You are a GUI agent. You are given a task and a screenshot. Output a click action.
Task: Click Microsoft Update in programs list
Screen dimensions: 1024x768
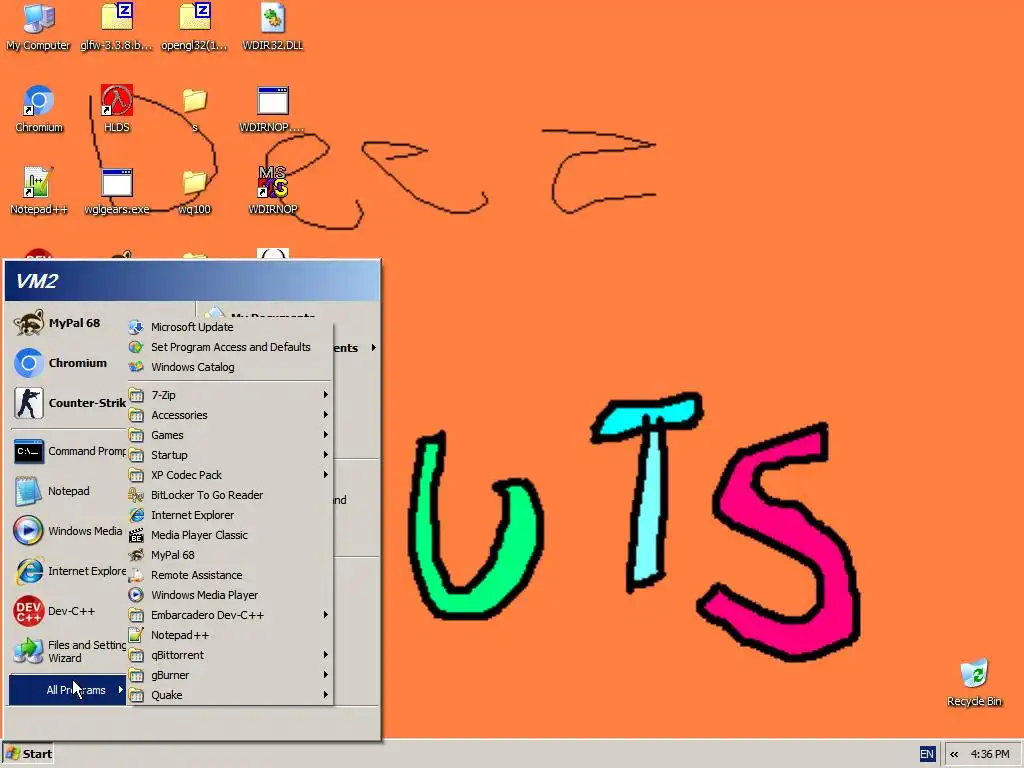click(230, 327)
